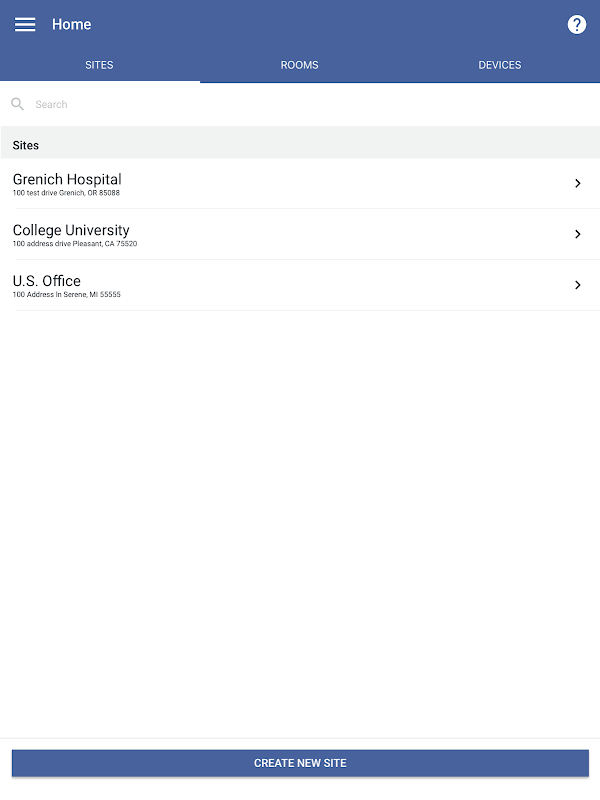Viewport: 600px width, 800px height.
Task: Click the magnifying glass search icon
Action: click(17, 104)
